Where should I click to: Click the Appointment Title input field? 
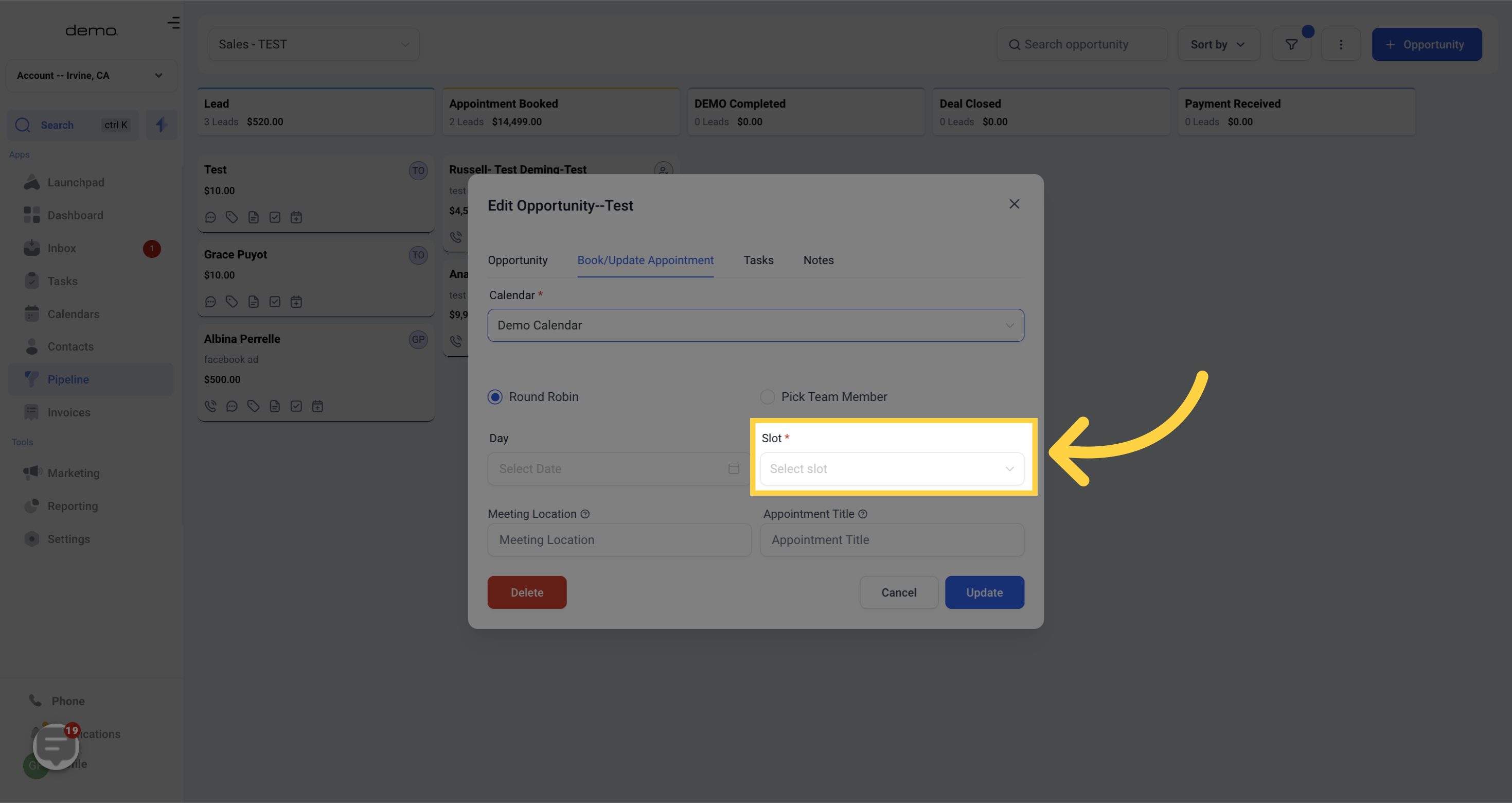click(x=891, y=540)
